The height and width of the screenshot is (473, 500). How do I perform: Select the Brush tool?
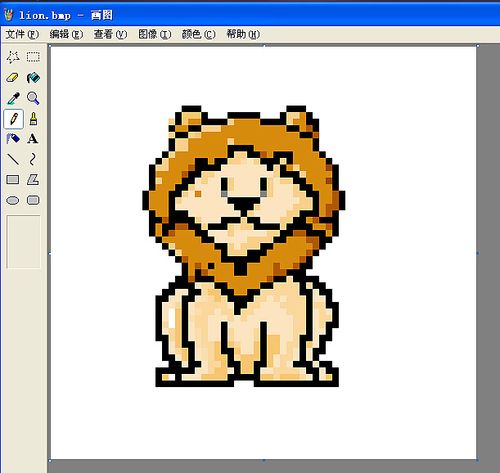[33, 119]
